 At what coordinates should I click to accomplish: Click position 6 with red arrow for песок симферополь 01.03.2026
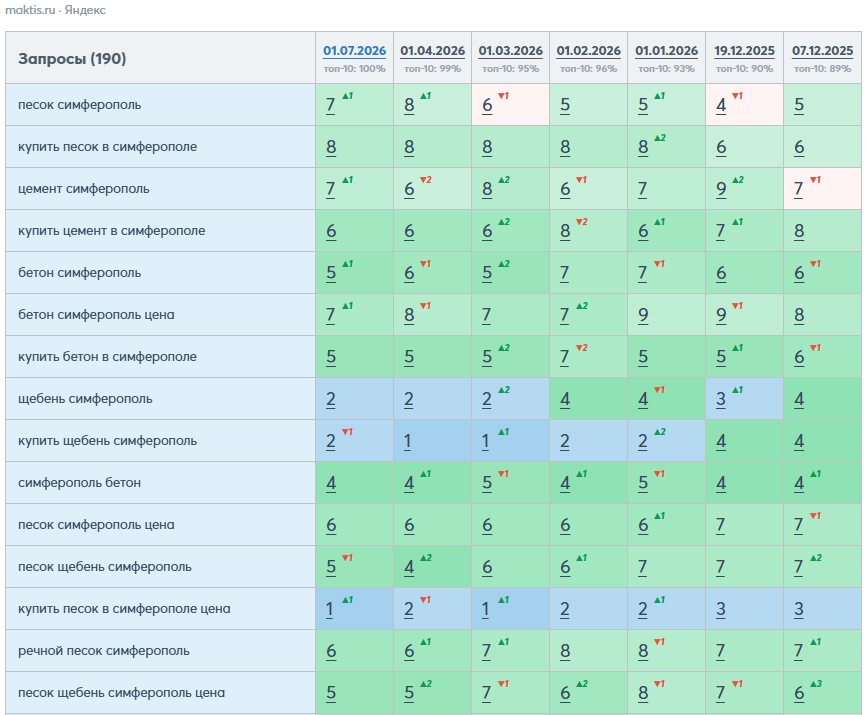(487, 105)
